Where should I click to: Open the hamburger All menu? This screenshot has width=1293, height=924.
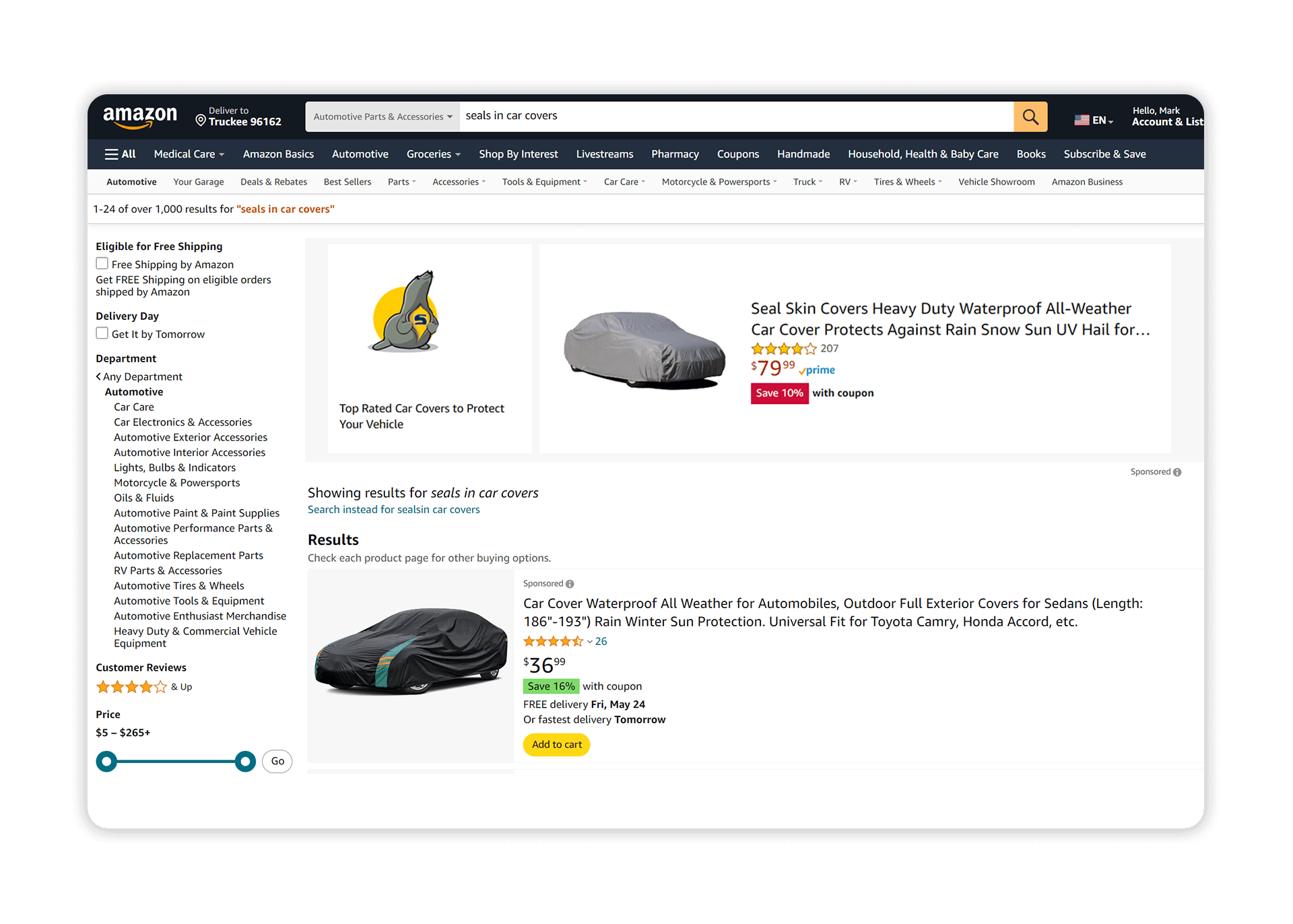(120, 154)
